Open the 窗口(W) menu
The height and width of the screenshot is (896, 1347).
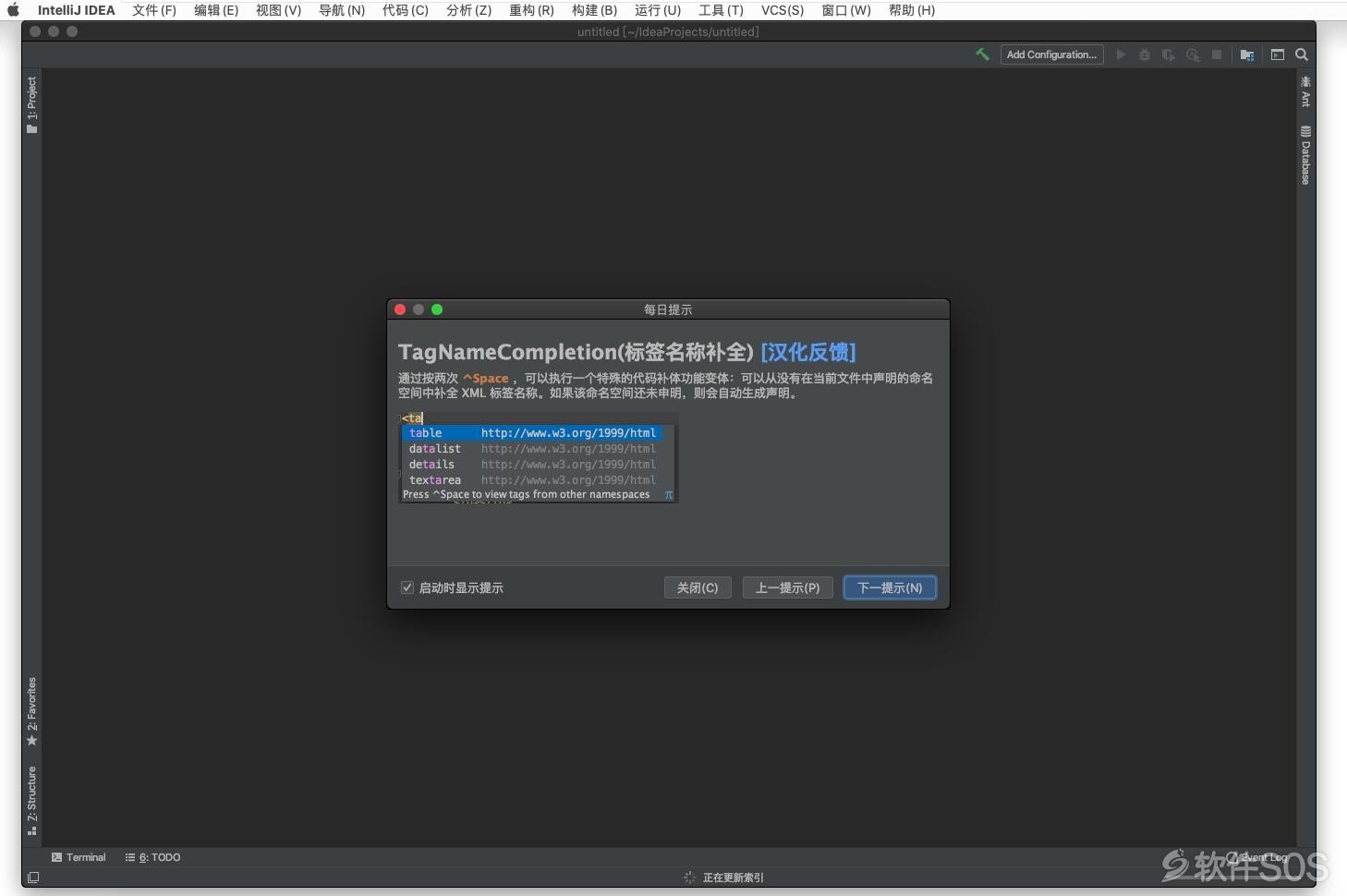[x=846, y=10]
